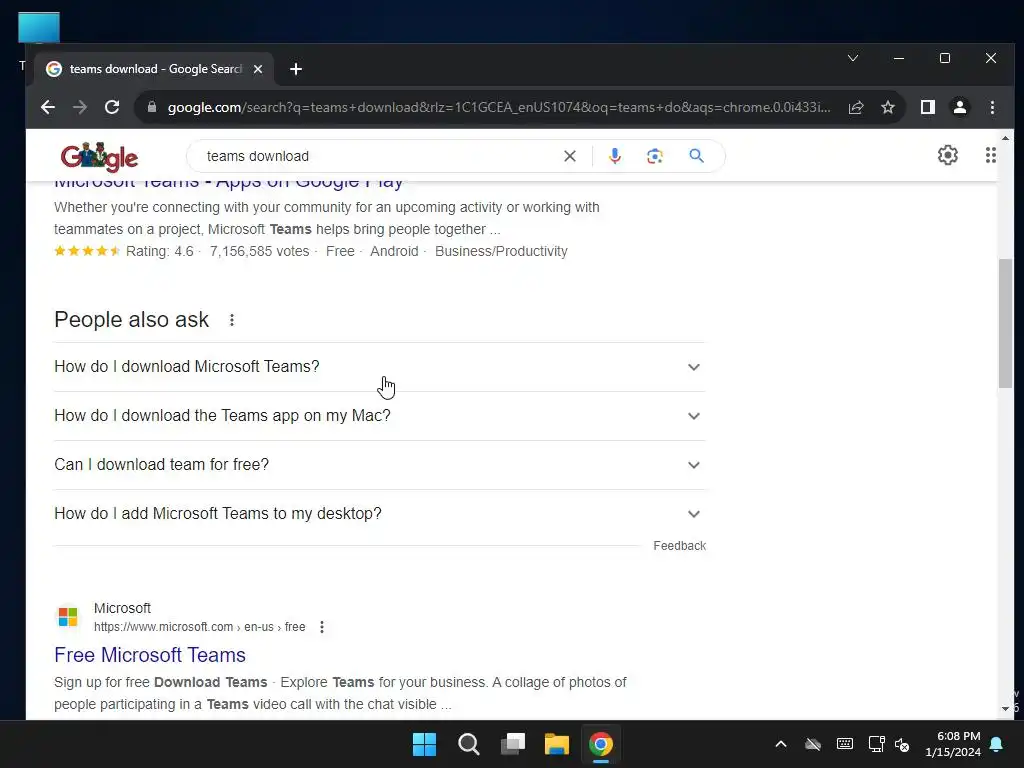Screen dimensions: 1024x768
Task: Close the teams download tab
Action: coord(258,69)
